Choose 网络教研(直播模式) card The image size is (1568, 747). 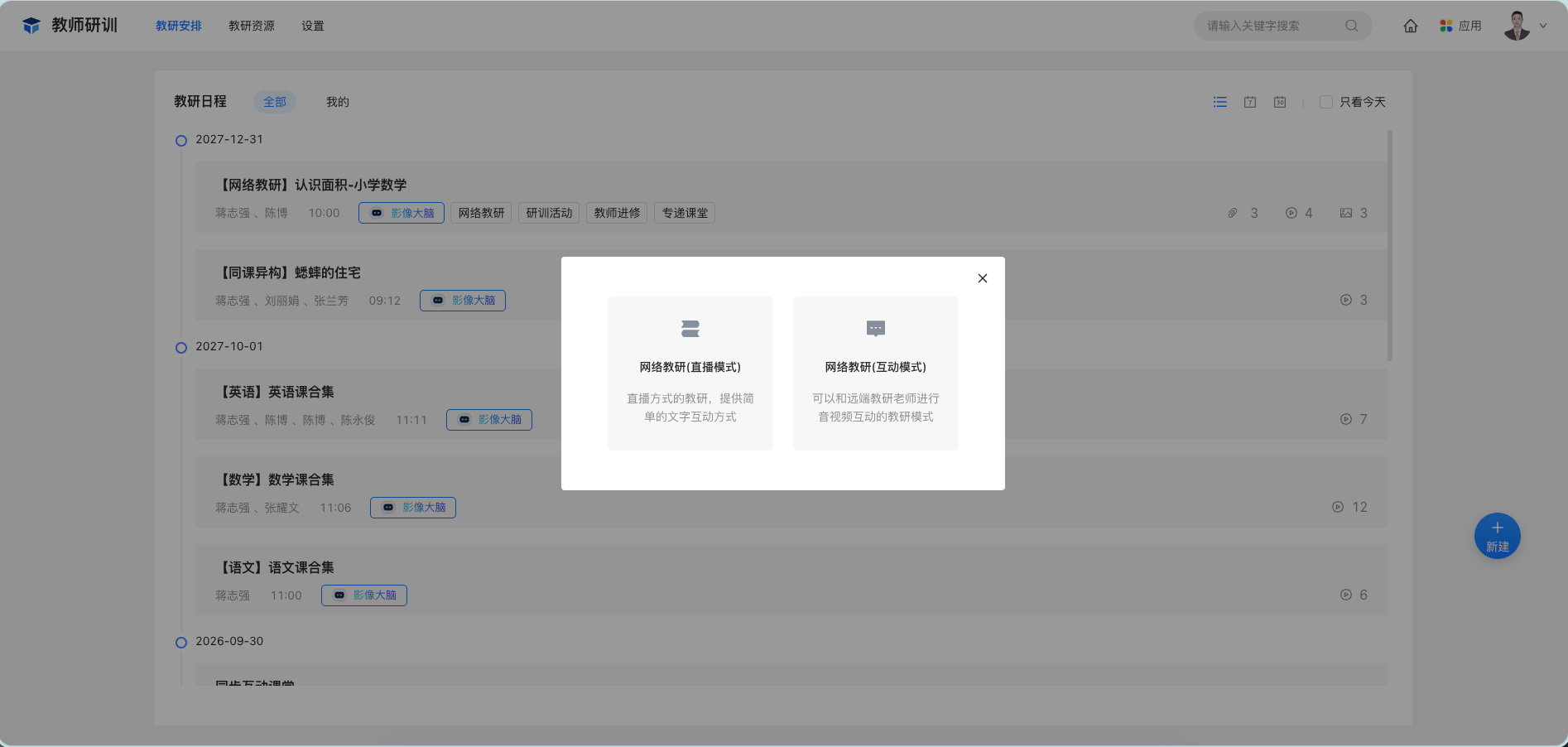coord(690,373)
